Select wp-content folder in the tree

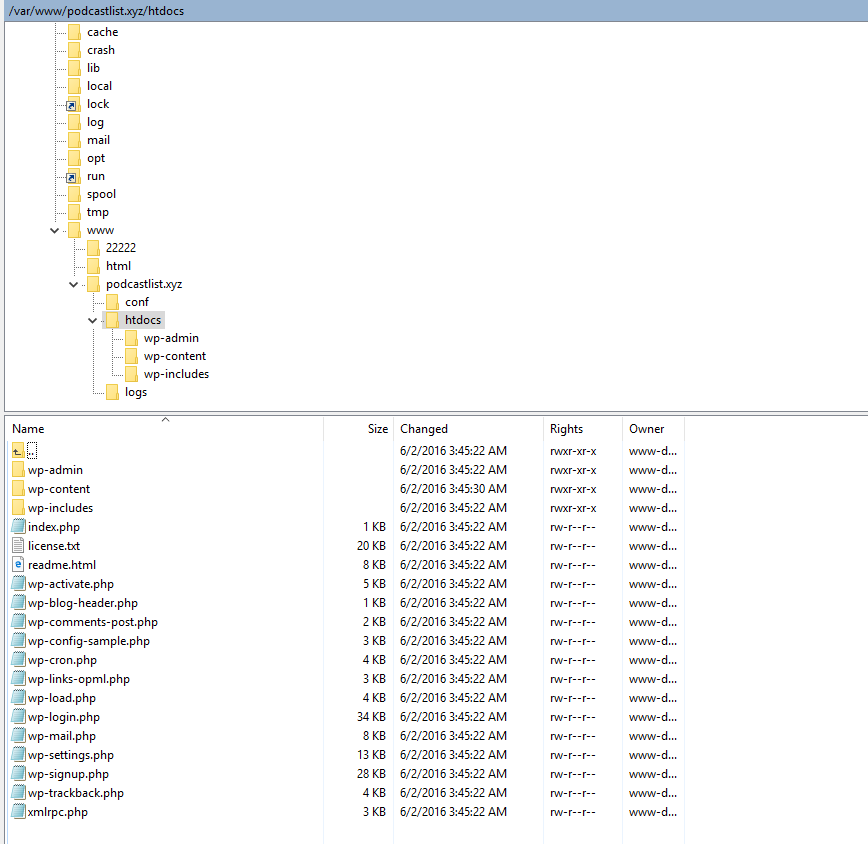coord(175,356)
